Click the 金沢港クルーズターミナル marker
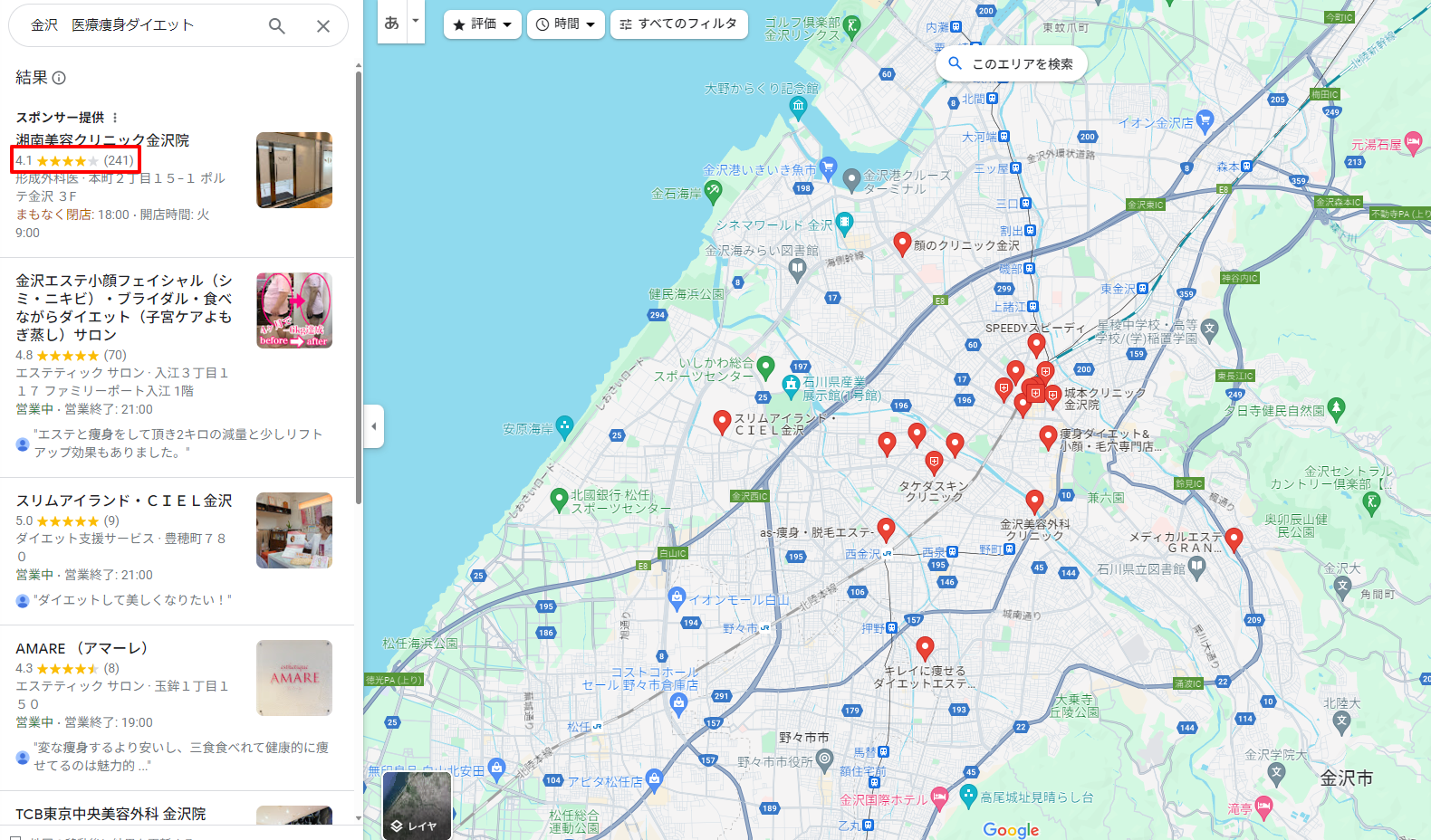Image resolution: width=1431 pixels, height=840 pixels. [851, 179]
